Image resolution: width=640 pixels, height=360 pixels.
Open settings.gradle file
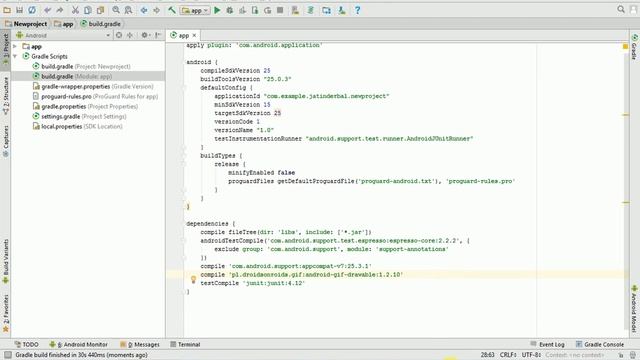(80, 116)
